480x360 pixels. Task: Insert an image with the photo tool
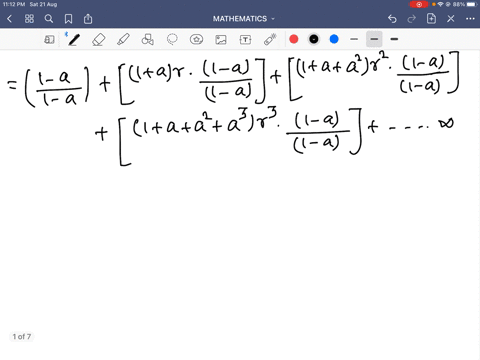[x=221, y=40]
